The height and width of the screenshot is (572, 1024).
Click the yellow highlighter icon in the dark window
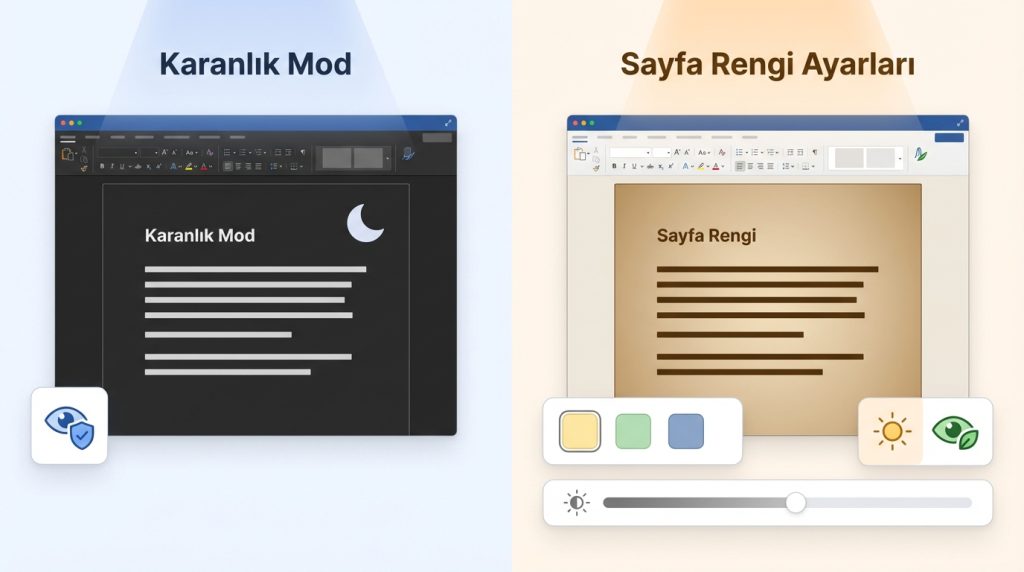coord(188,167)
